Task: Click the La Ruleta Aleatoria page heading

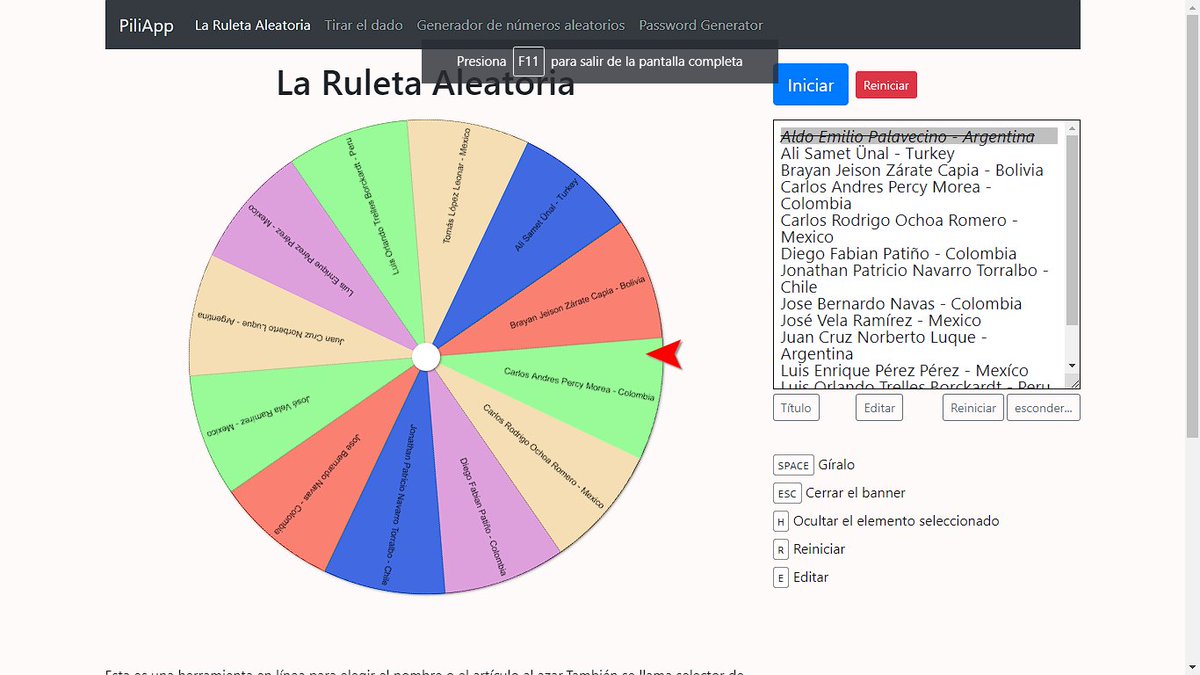Action: coord(426,83)
